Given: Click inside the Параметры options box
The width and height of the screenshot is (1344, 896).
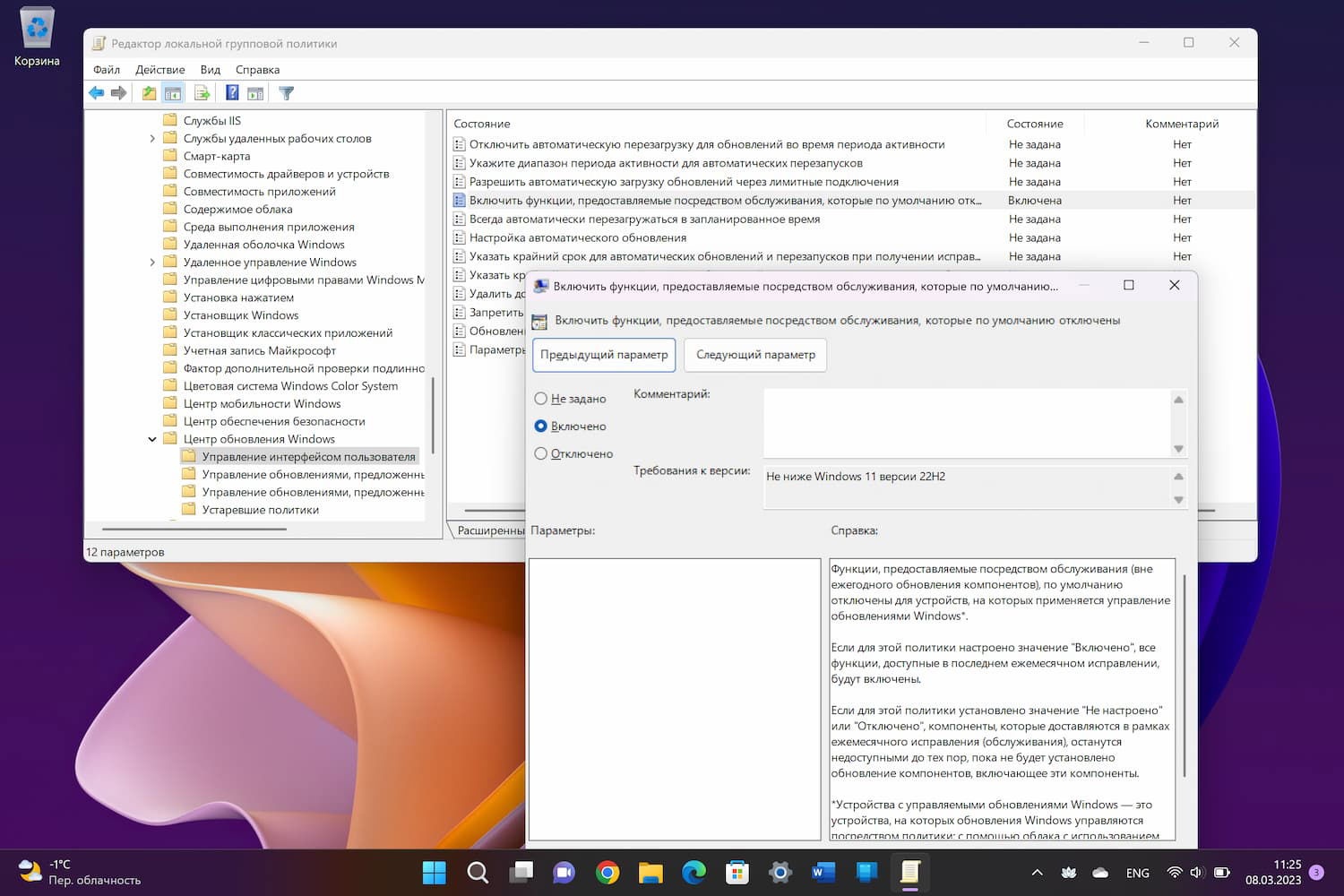Looking at the screenshot, I should tap(675, 699).
